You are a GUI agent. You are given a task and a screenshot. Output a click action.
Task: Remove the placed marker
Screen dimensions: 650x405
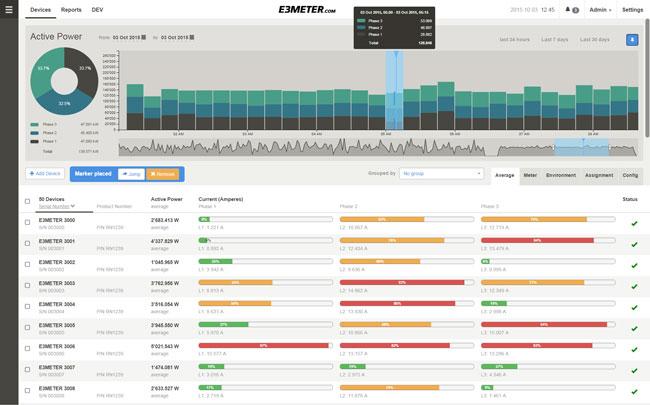tap(162, 174)
